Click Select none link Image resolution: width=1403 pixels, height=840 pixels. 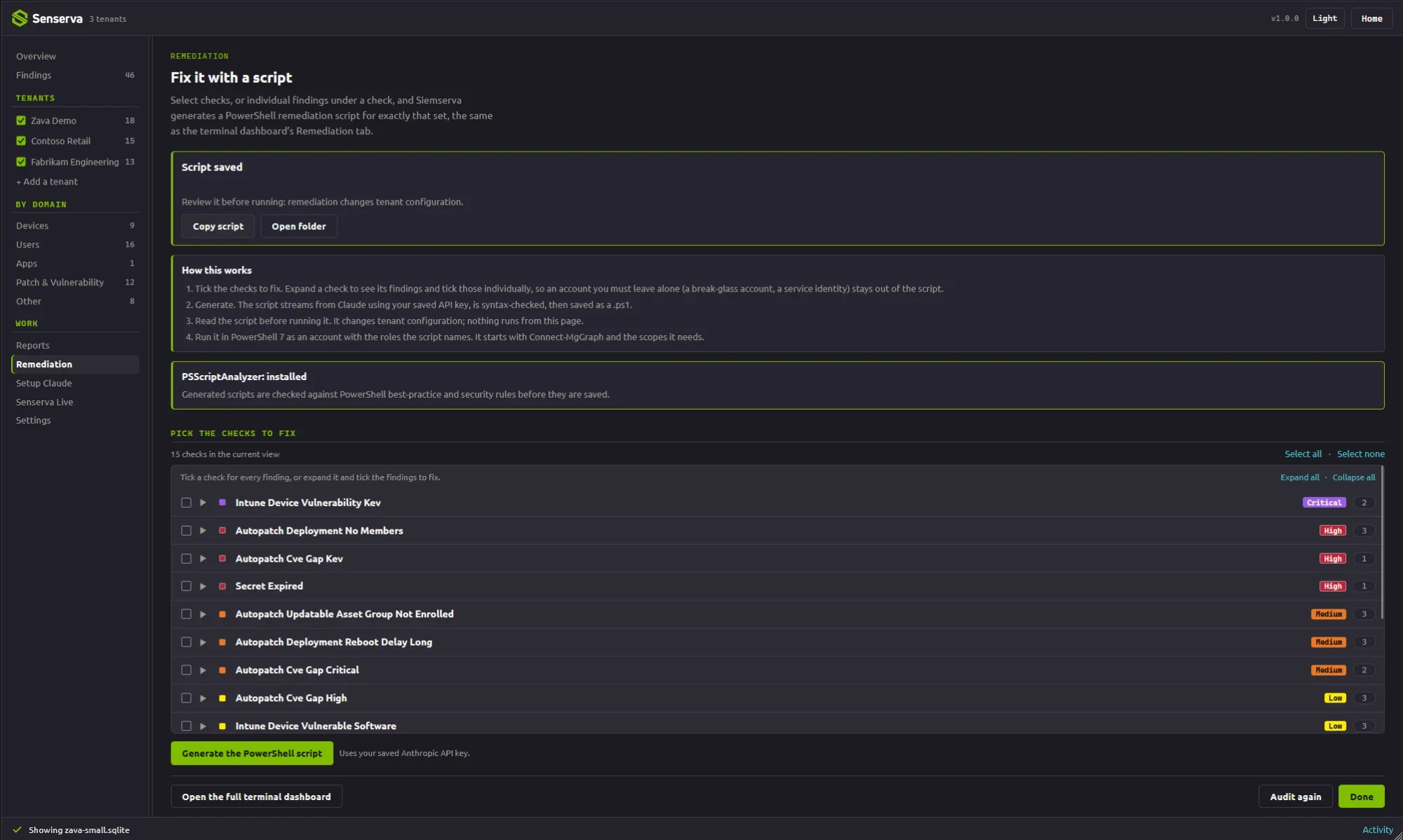pyautogui.click(x=1360, y=454)
